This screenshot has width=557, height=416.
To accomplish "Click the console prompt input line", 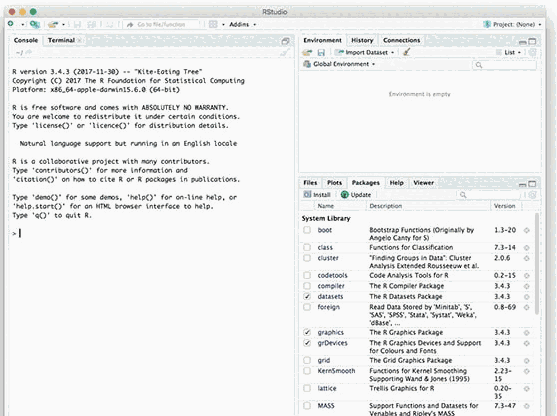I will [x=151, y=233].
